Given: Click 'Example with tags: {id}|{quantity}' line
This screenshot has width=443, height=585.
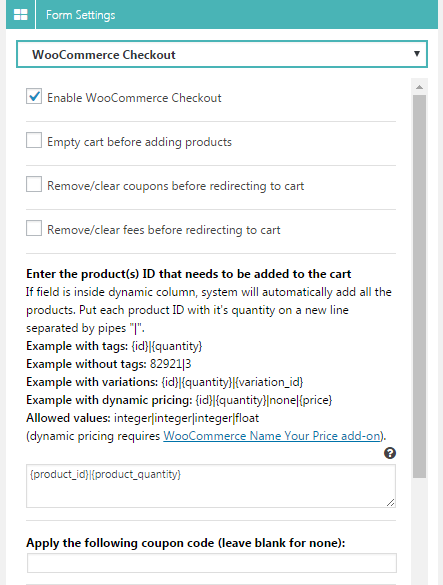Looking at the screenshot, I should click(x=114, y=346).
